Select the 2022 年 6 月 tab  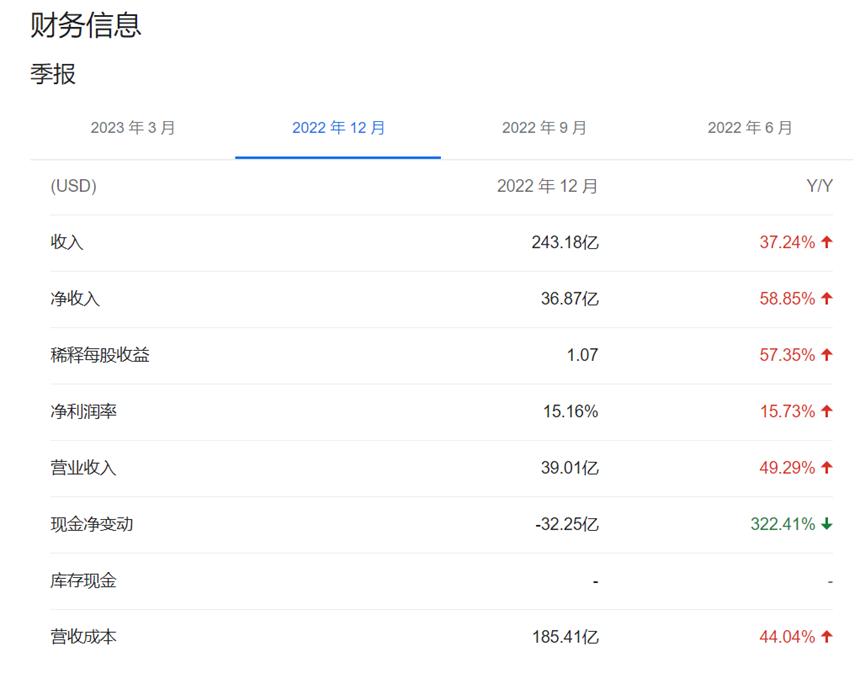[751, 128]
